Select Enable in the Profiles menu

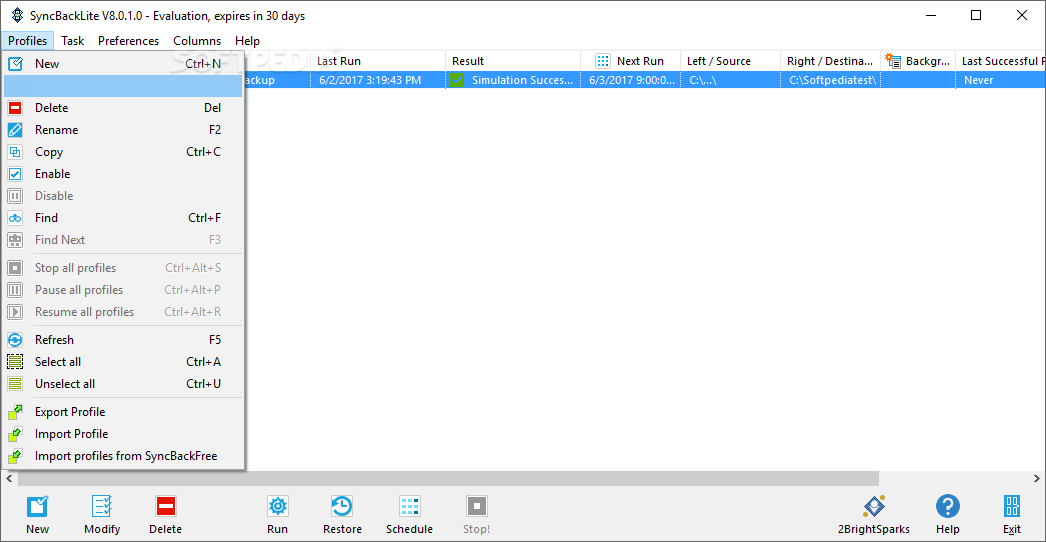coord(123,174)
